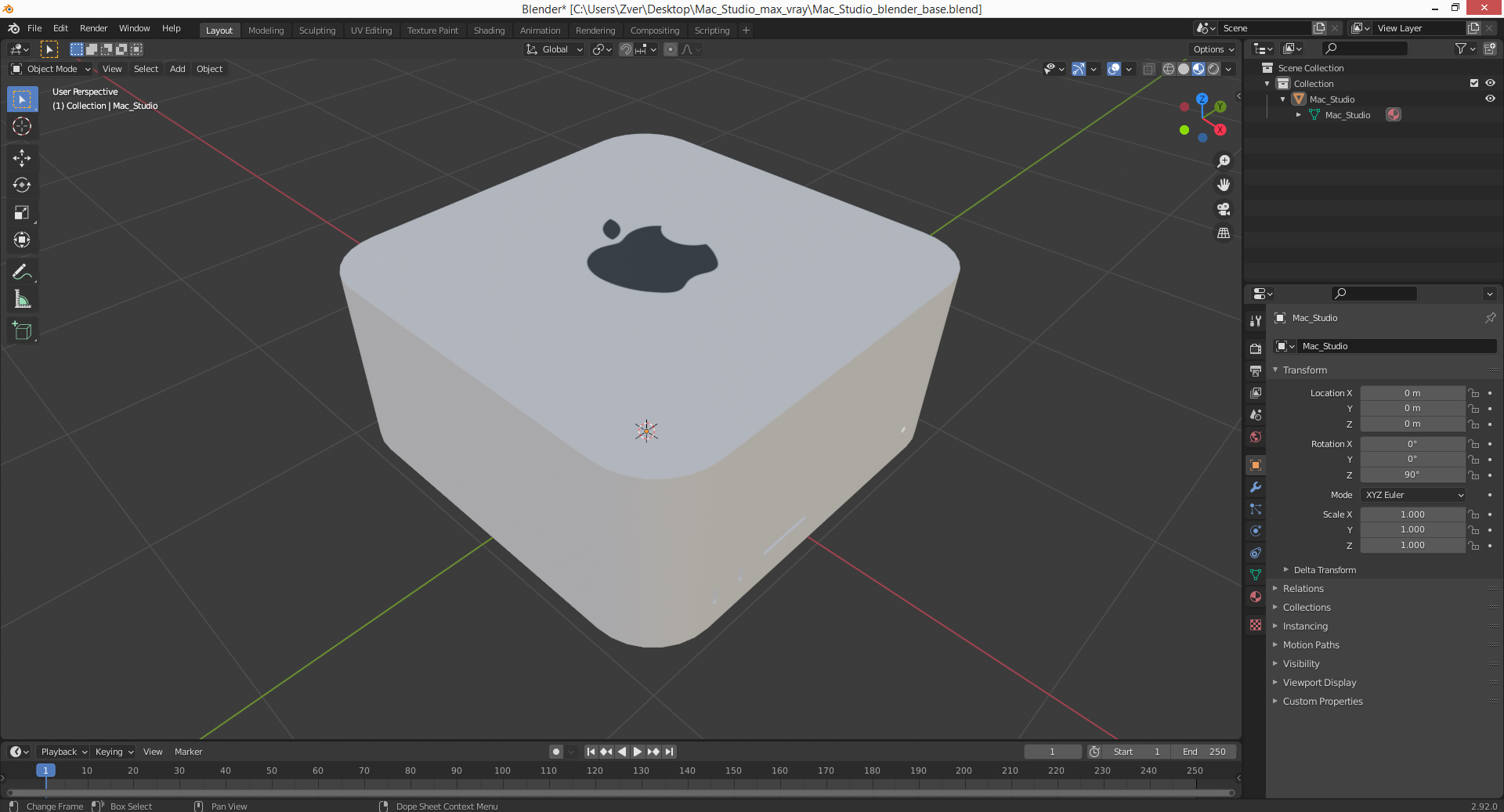Open Object Data properties tab
The height and width of the screenshot is (812, 1504).
(x=1256, y=575)
